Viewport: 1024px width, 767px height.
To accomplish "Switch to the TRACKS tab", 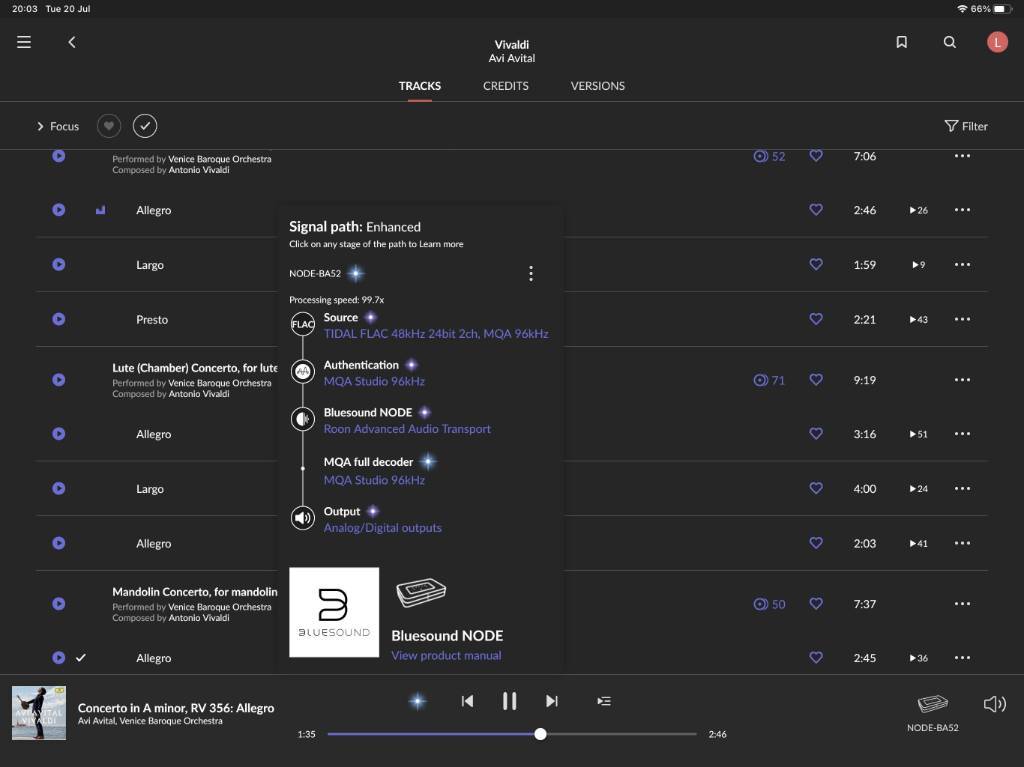I will click(420, 86).
